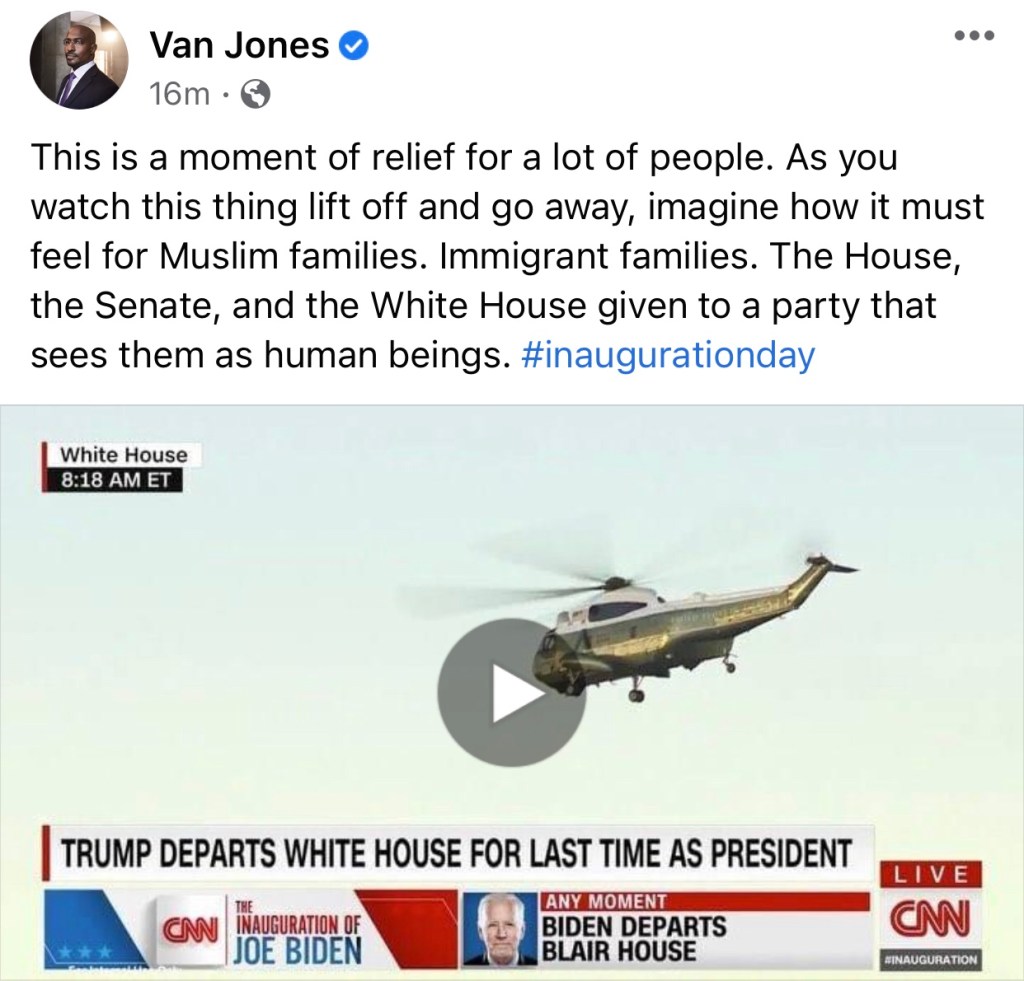
Task: Click the CNN logo under LIVE
Action: (931, 919)
